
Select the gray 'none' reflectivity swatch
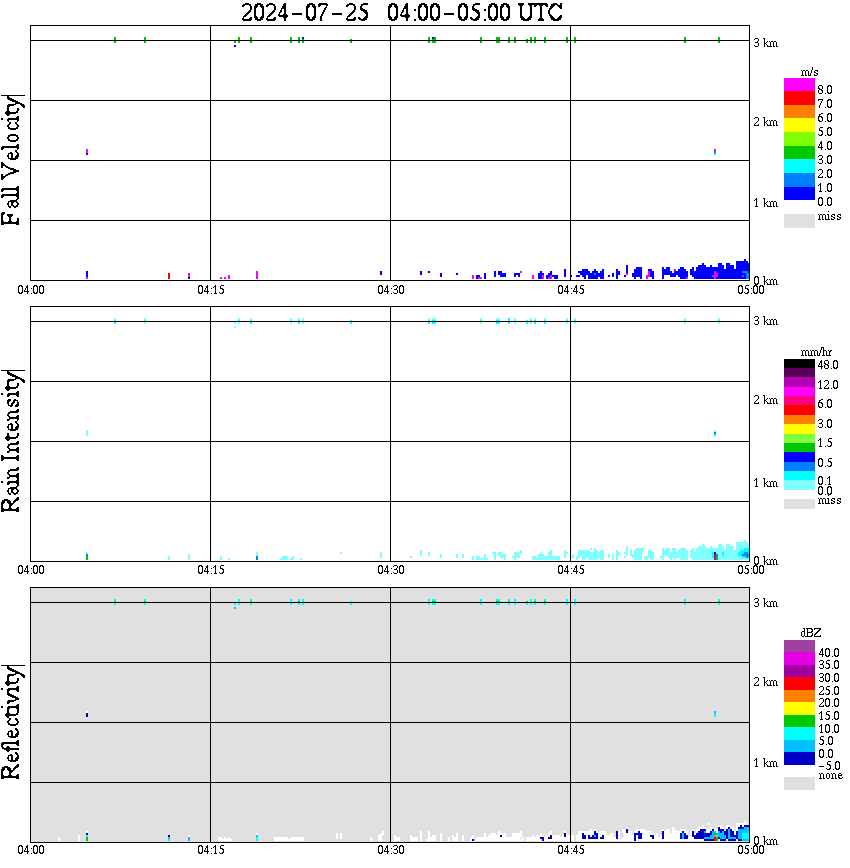click(x=799, y=783)
